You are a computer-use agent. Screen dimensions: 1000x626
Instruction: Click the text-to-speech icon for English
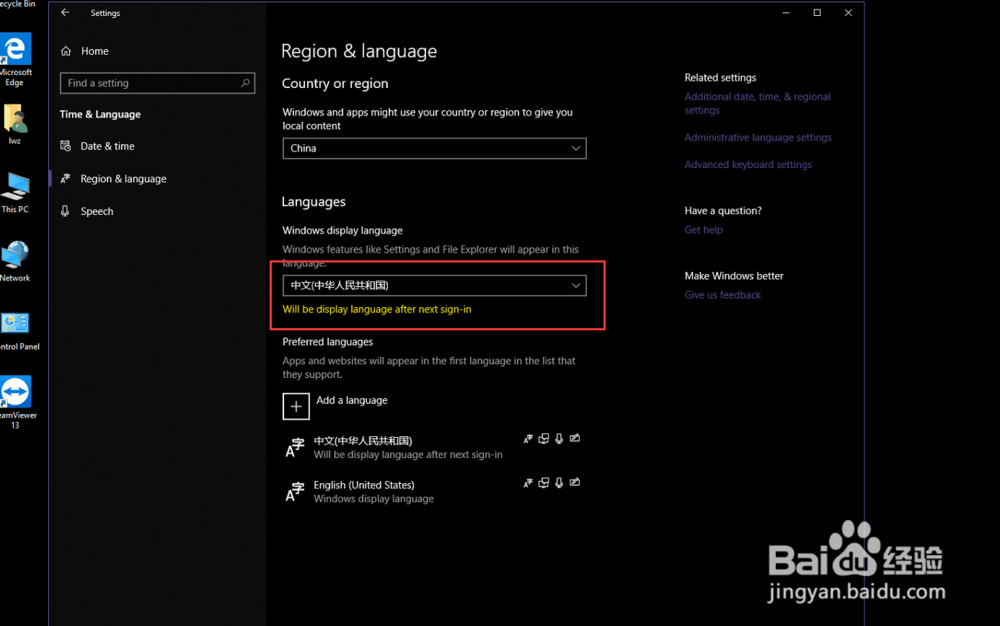coord(543,483)
